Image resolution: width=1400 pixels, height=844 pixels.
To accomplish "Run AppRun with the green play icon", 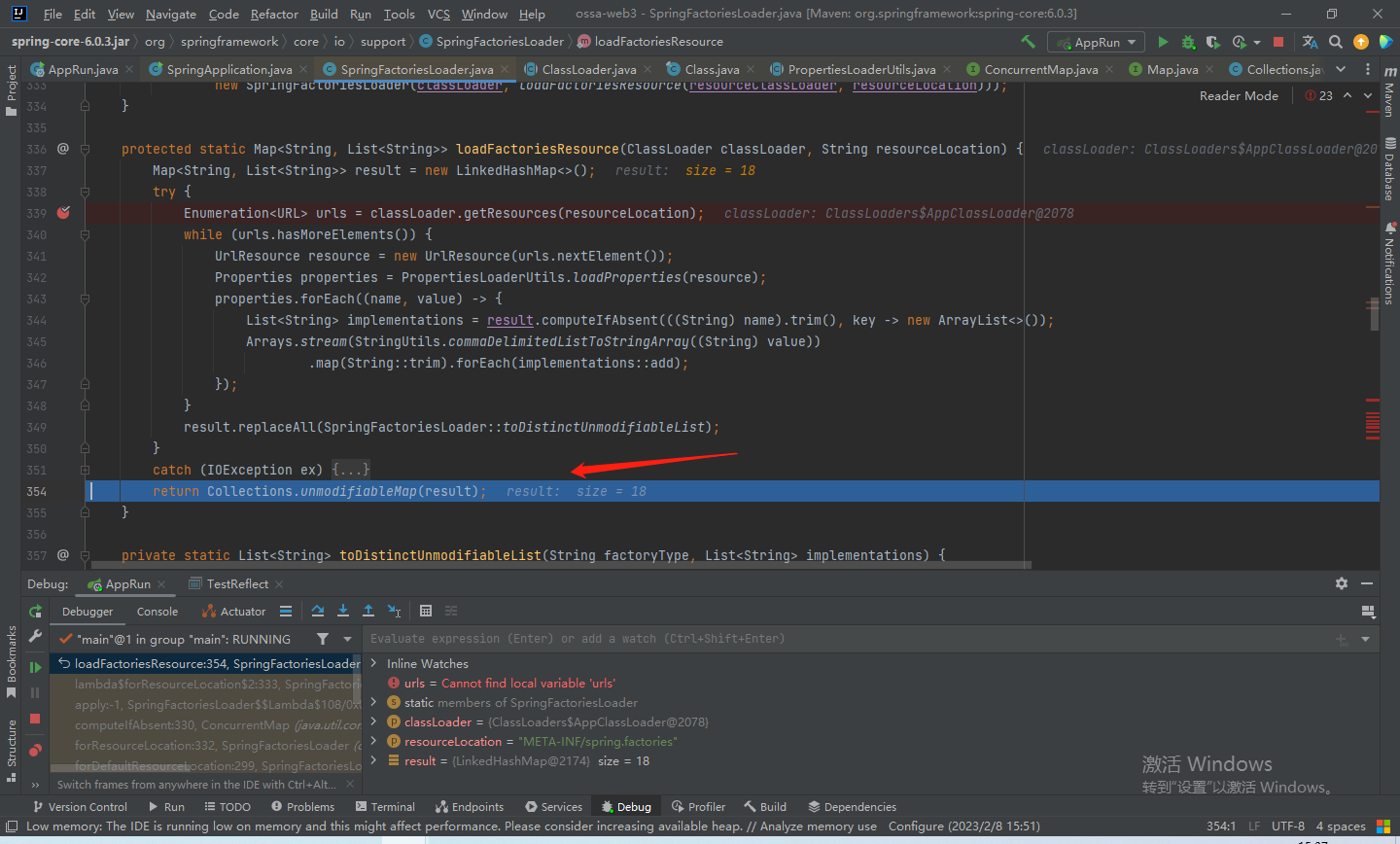I will click(1163, 42).
